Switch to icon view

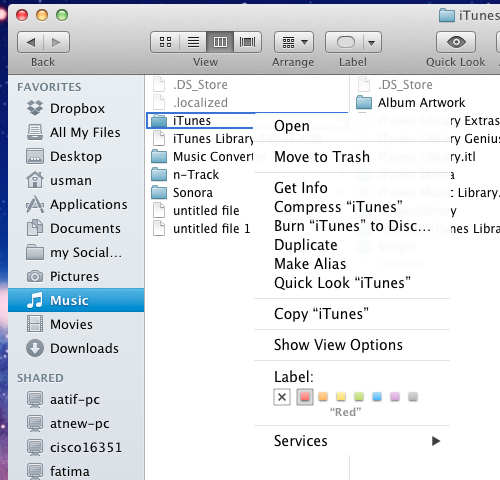pos(165,42)
